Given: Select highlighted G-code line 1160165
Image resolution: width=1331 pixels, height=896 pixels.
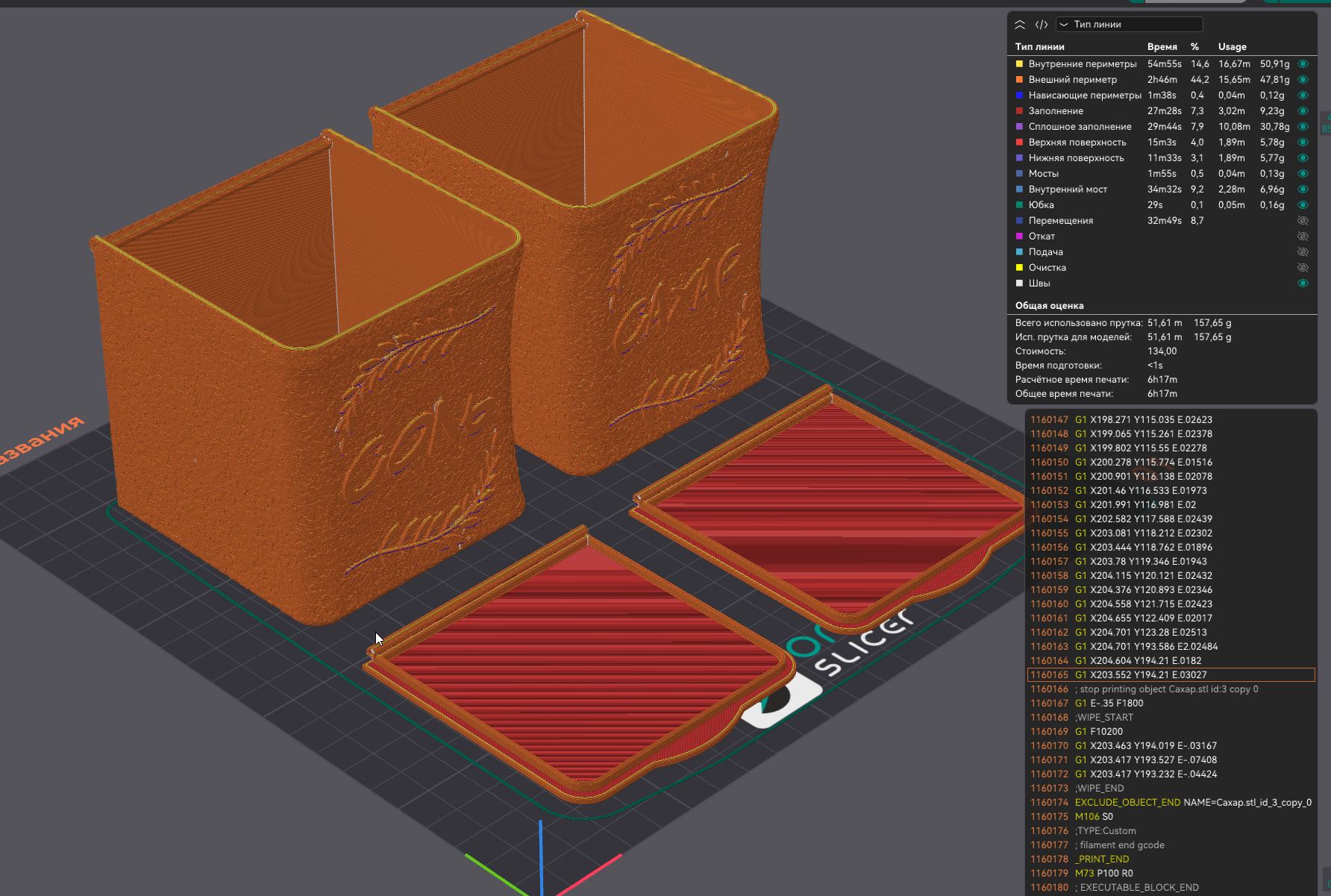Looking at the screenshot, I should click(1171, 675).
